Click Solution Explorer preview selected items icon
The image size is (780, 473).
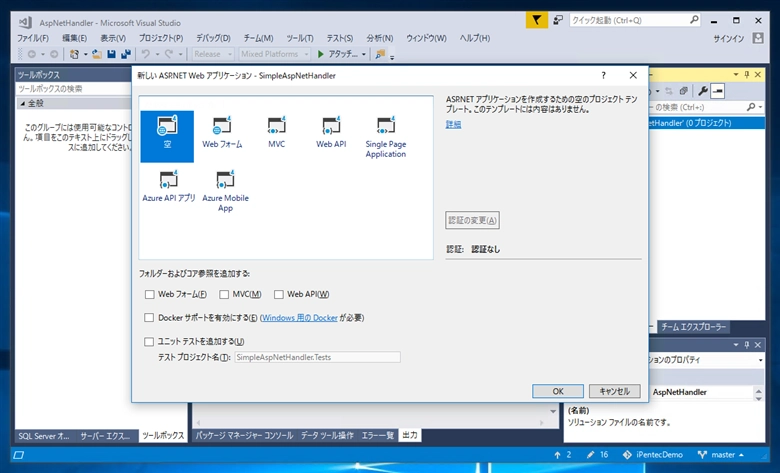pos(718,91)
